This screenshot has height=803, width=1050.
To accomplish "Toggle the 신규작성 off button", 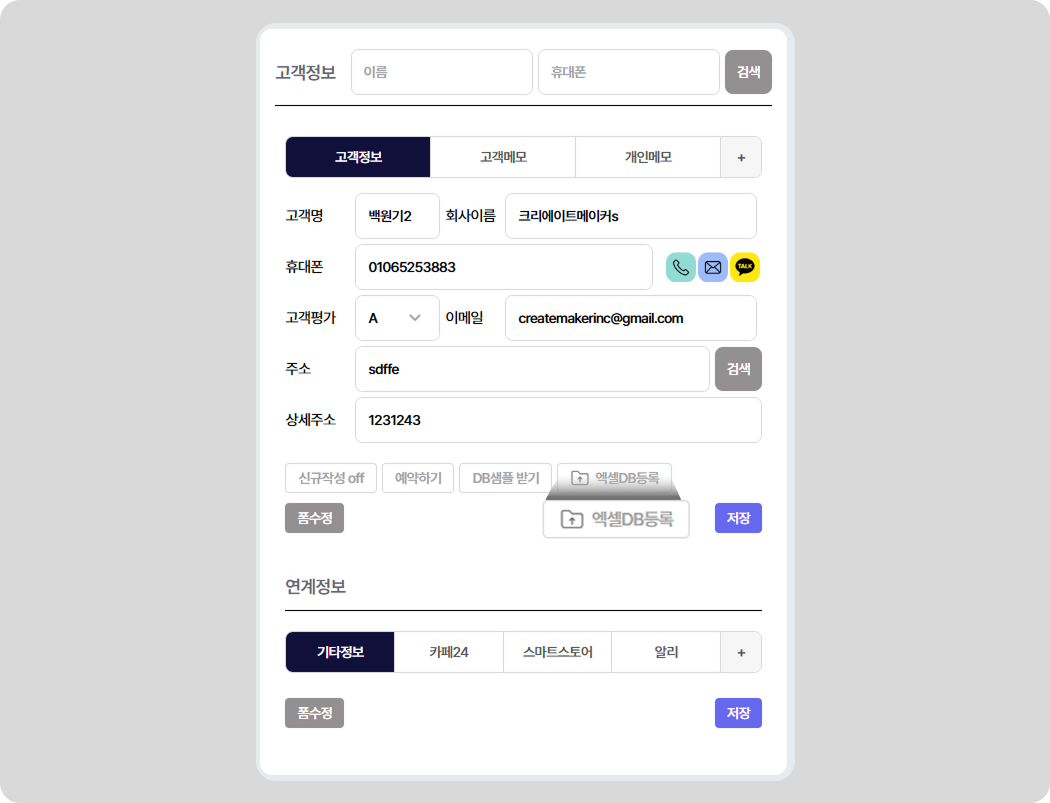I will 330,478.
